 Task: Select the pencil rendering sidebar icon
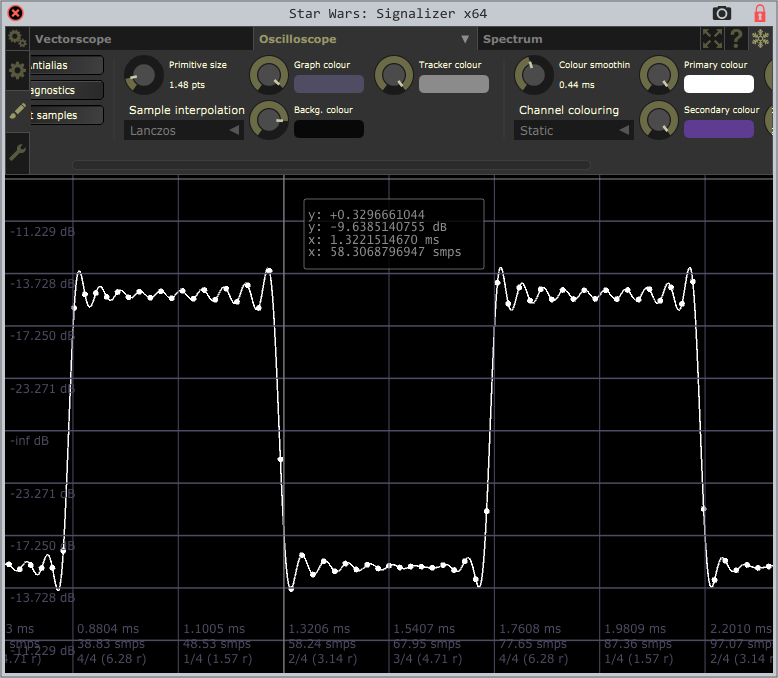tap(17, 111)
